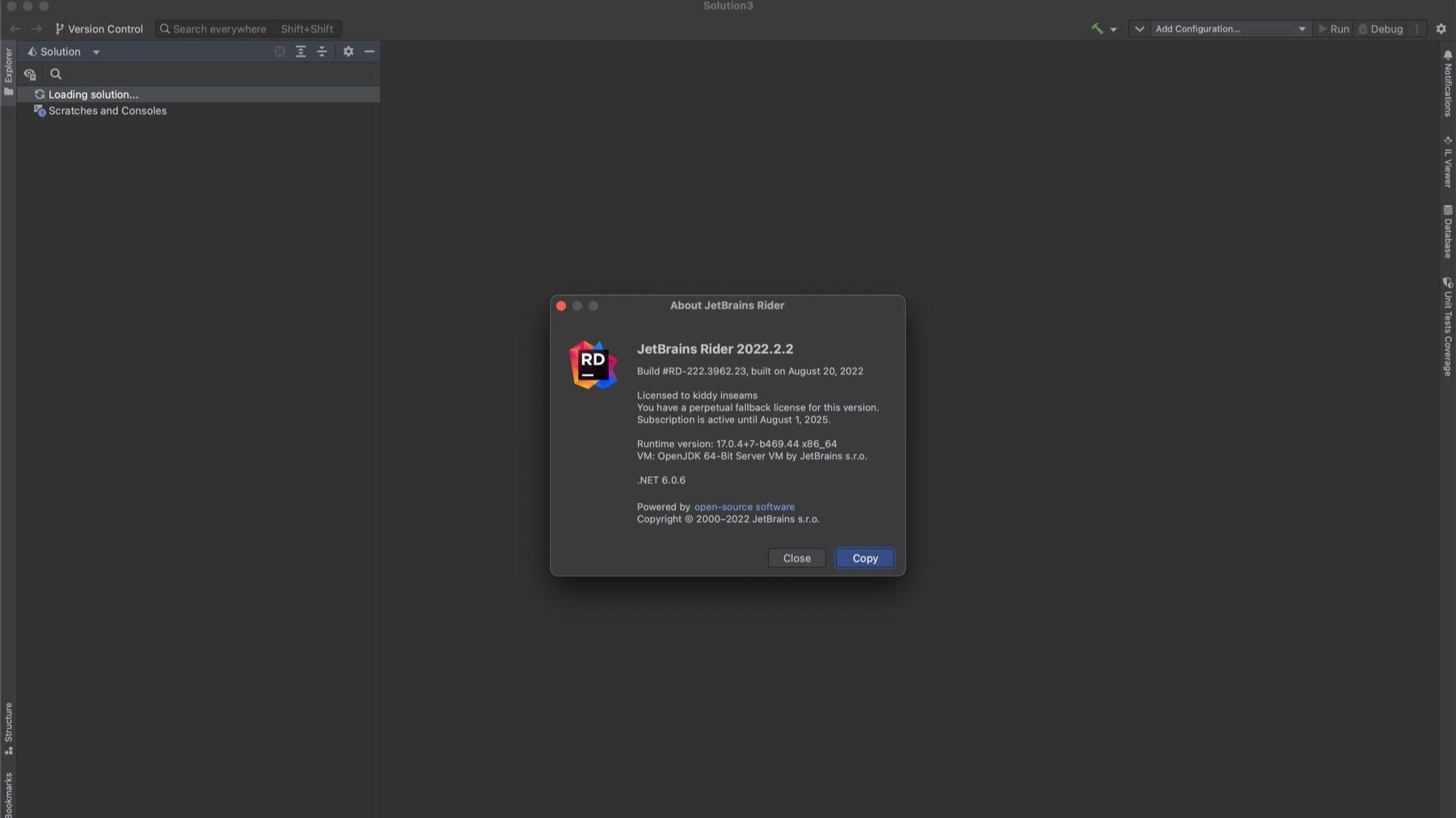Click the forward navigation arrow
Image resolution: width=1456 pixels, height=818 pixels.
tap(36, 29)
